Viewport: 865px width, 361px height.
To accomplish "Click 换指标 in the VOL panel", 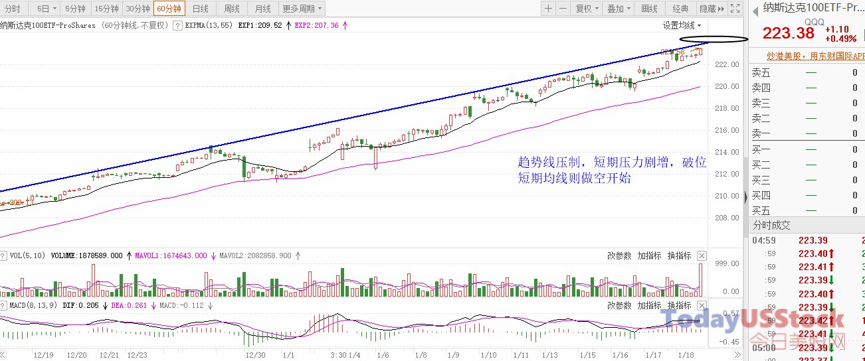I will [x=679, y=256].
